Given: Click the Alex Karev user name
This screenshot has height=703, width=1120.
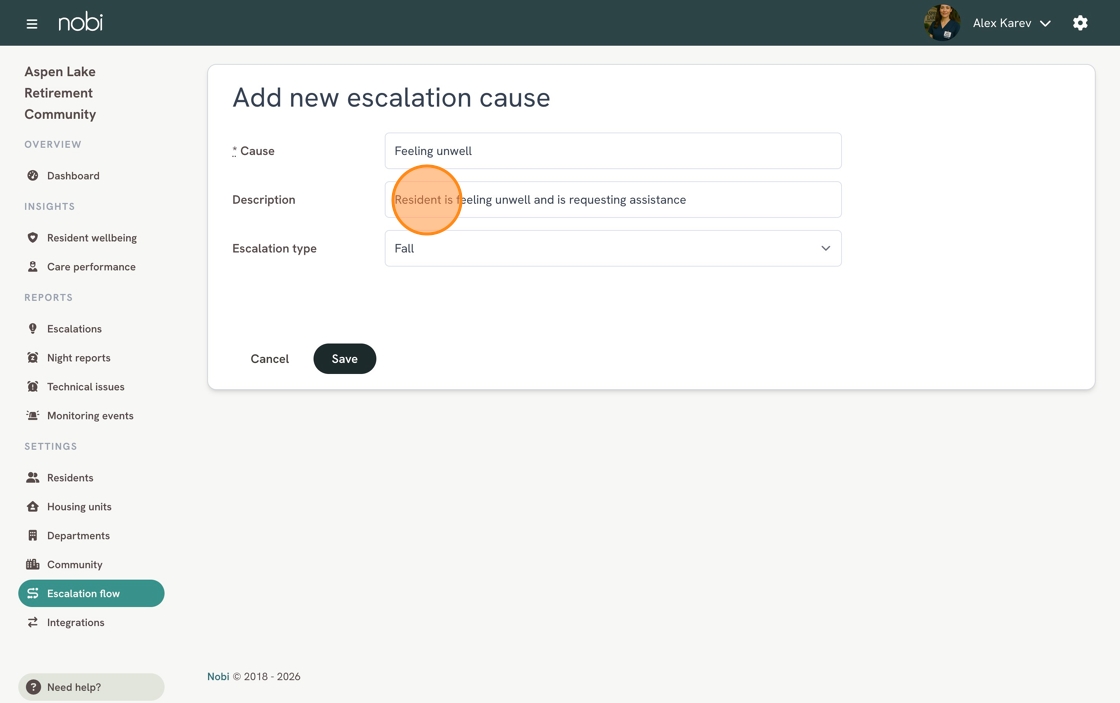Looking at the screenshot, I should coord(1001,24).
